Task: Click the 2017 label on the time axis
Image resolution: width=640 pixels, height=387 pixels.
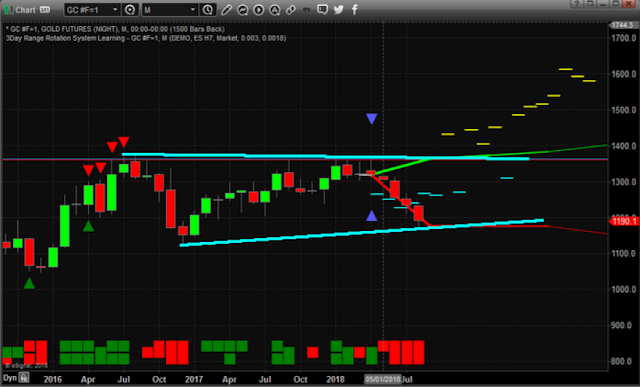Action: [x=194, y=379]
